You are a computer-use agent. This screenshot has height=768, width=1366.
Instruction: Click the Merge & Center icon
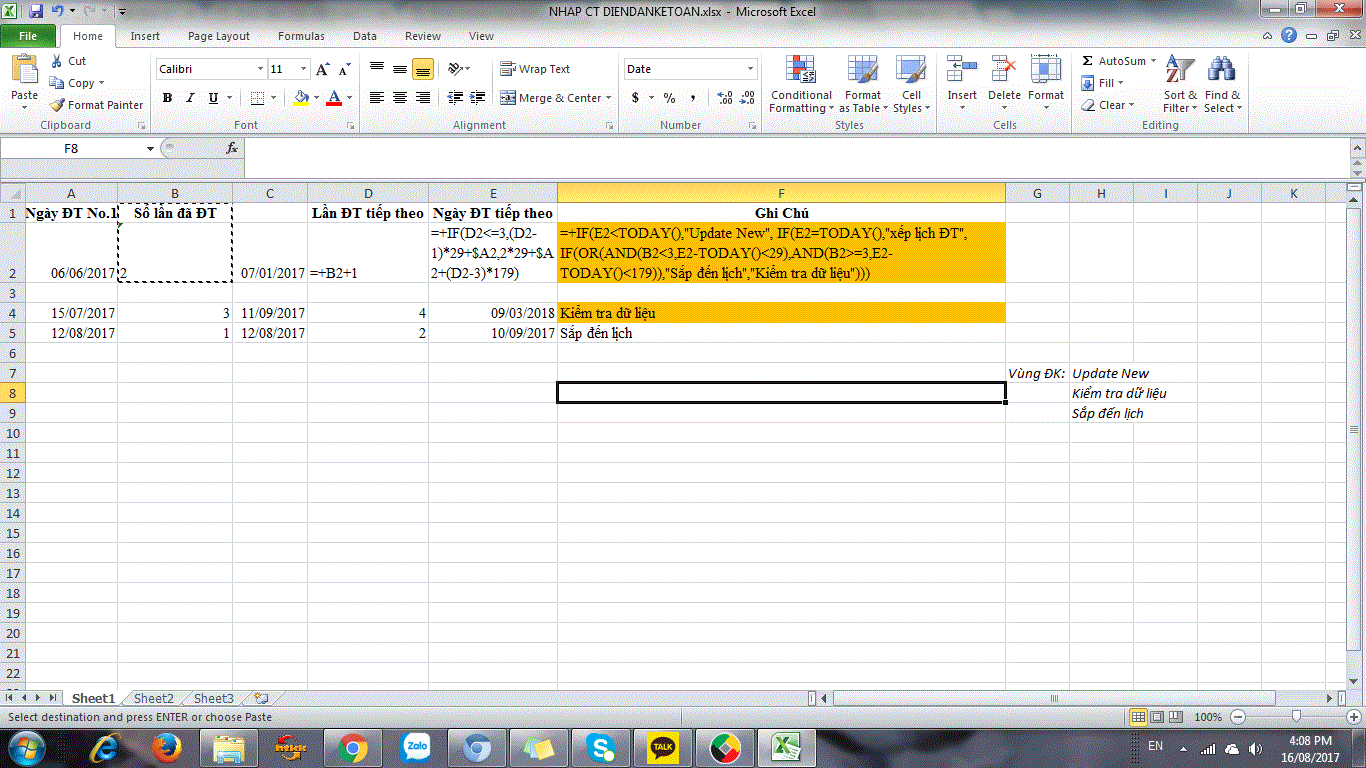click(x=509, y=98)
